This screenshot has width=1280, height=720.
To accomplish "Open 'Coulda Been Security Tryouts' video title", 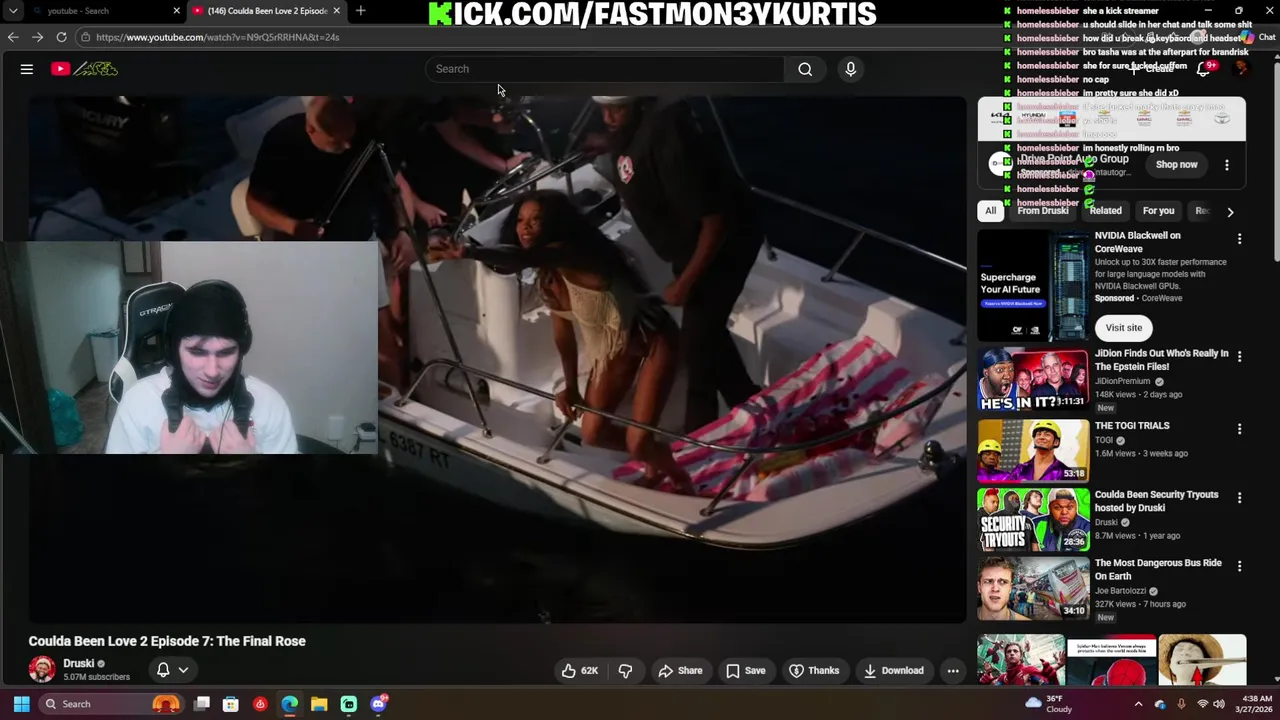I will coord(1156,501).
